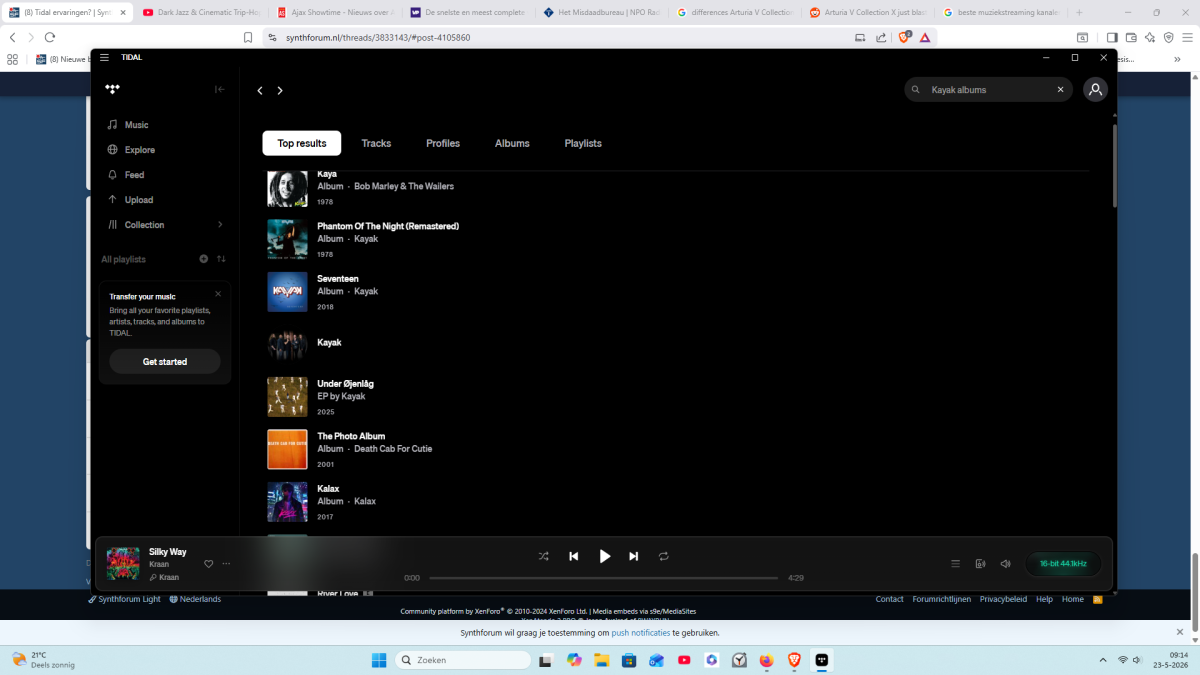Viewport: 1200px width, 675px height.
Task: Click the Play button
Action: tap(604, 556)
